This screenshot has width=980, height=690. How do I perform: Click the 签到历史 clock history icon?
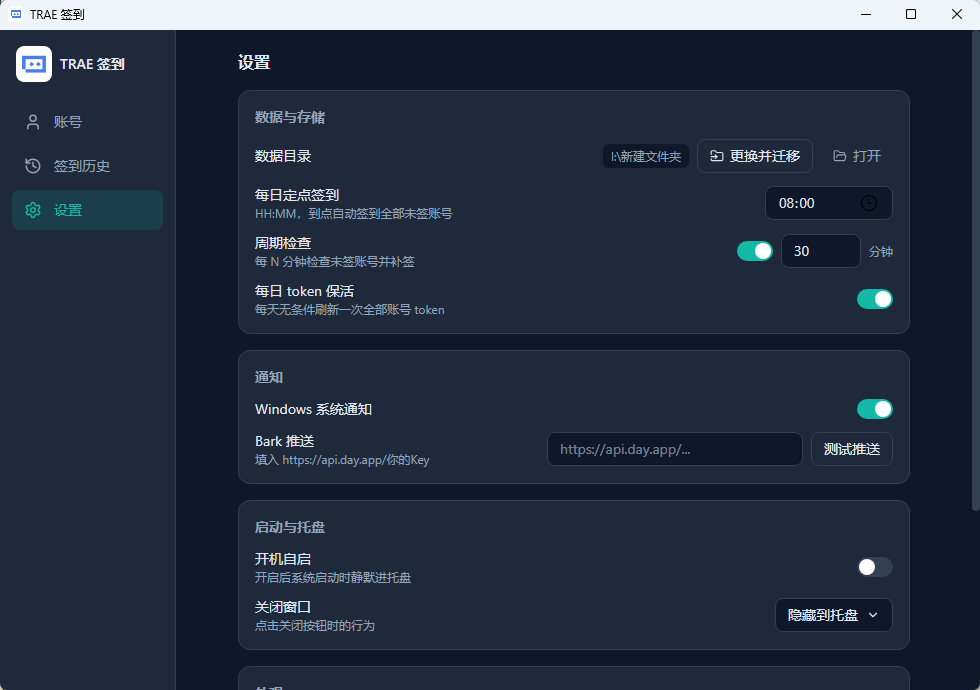point(32,166)
